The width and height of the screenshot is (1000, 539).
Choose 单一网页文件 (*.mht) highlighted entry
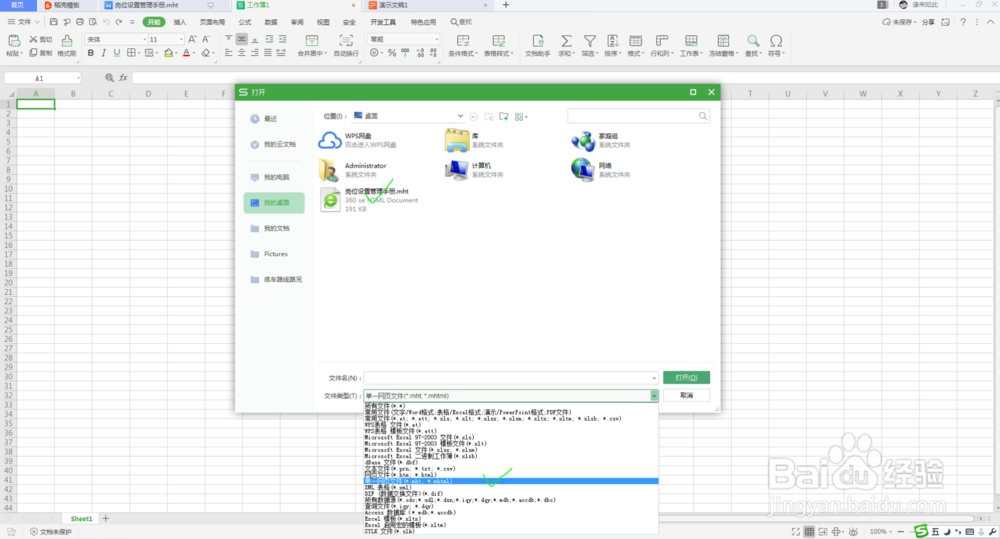point(511,481)
